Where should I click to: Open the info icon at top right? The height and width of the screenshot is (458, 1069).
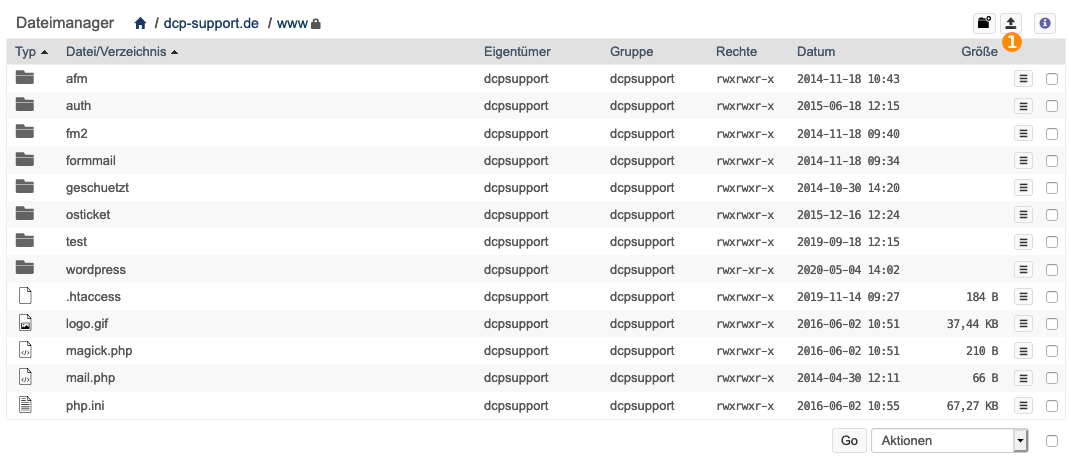(x=1044, y=23)
